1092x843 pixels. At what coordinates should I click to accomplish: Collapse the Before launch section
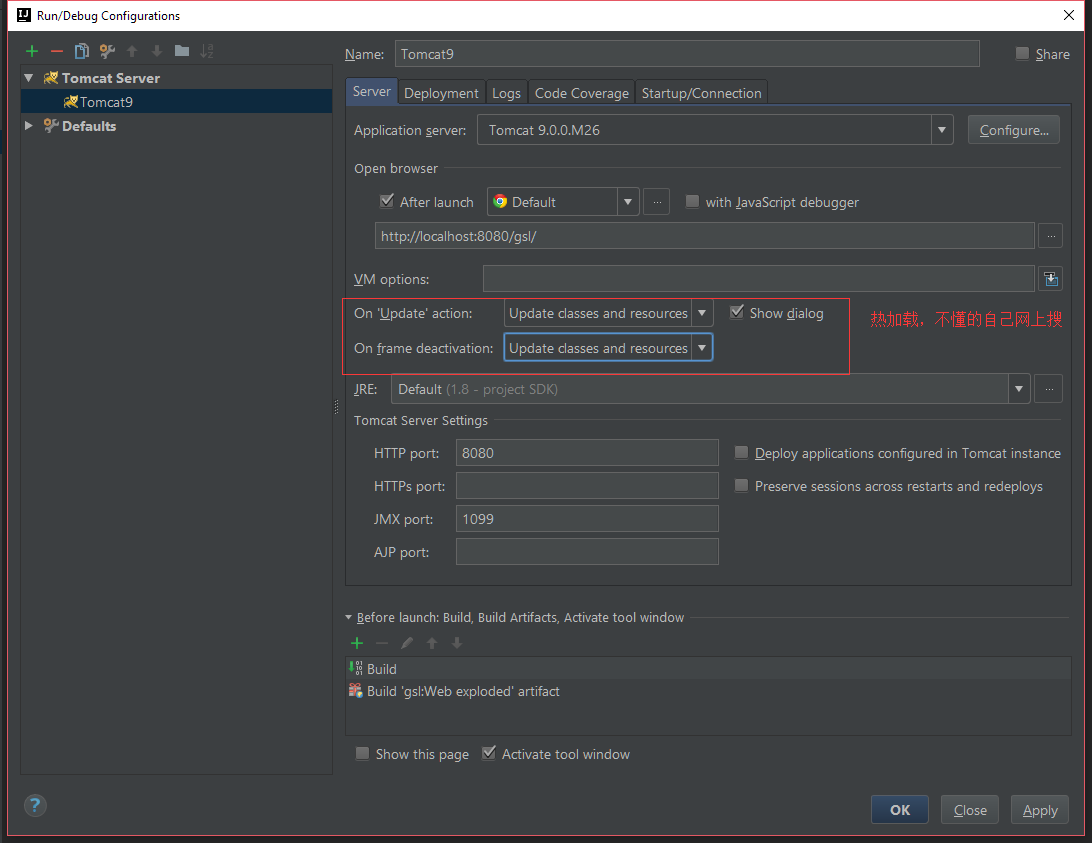point(349,617)
